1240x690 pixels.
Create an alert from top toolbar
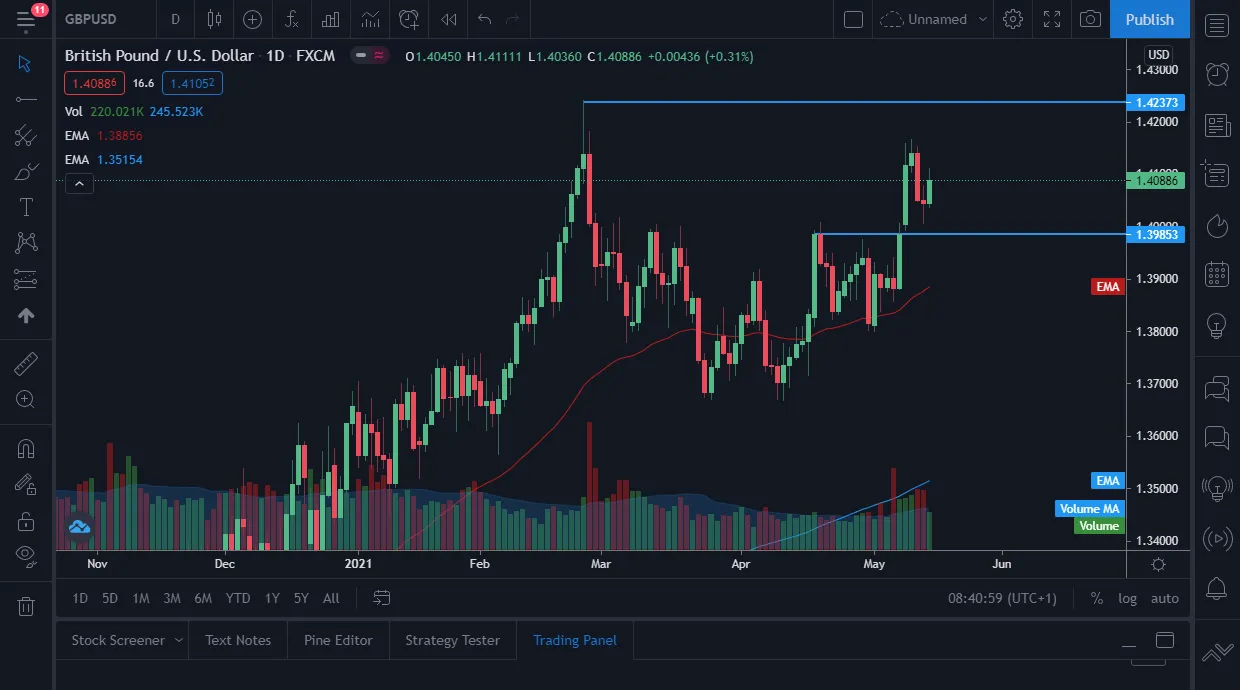coord(409,19)
